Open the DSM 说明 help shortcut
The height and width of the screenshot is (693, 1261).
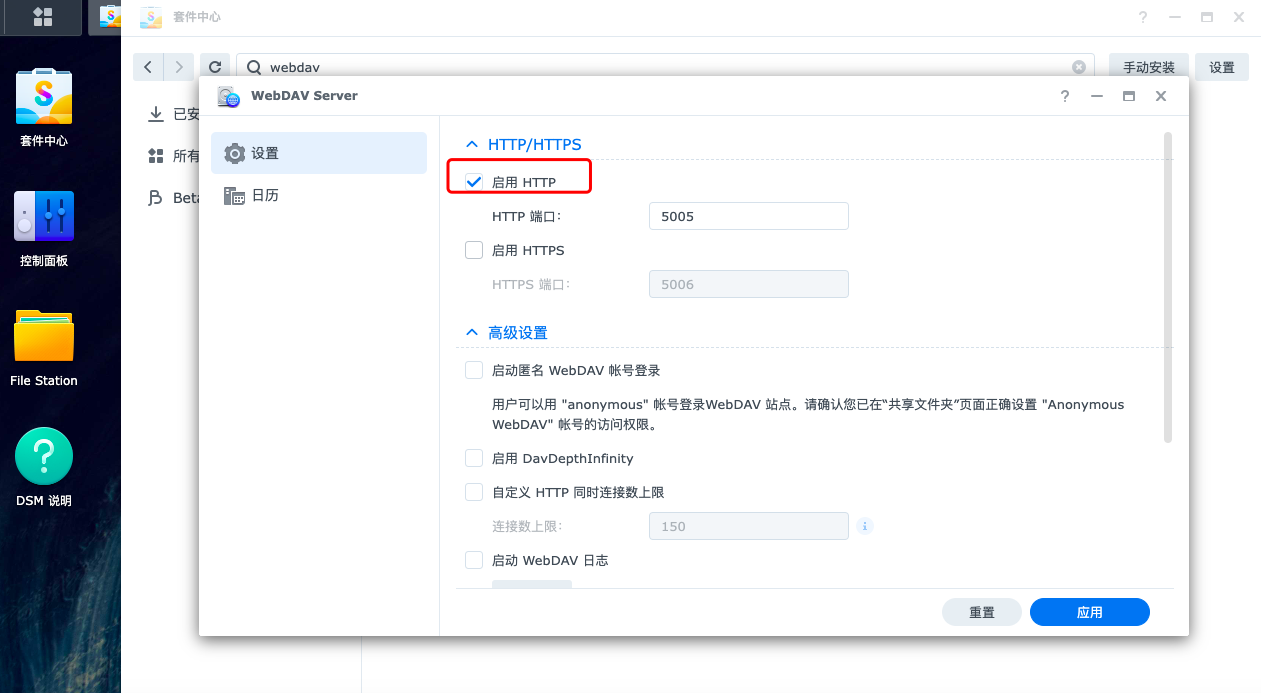[x=44, y=468]
